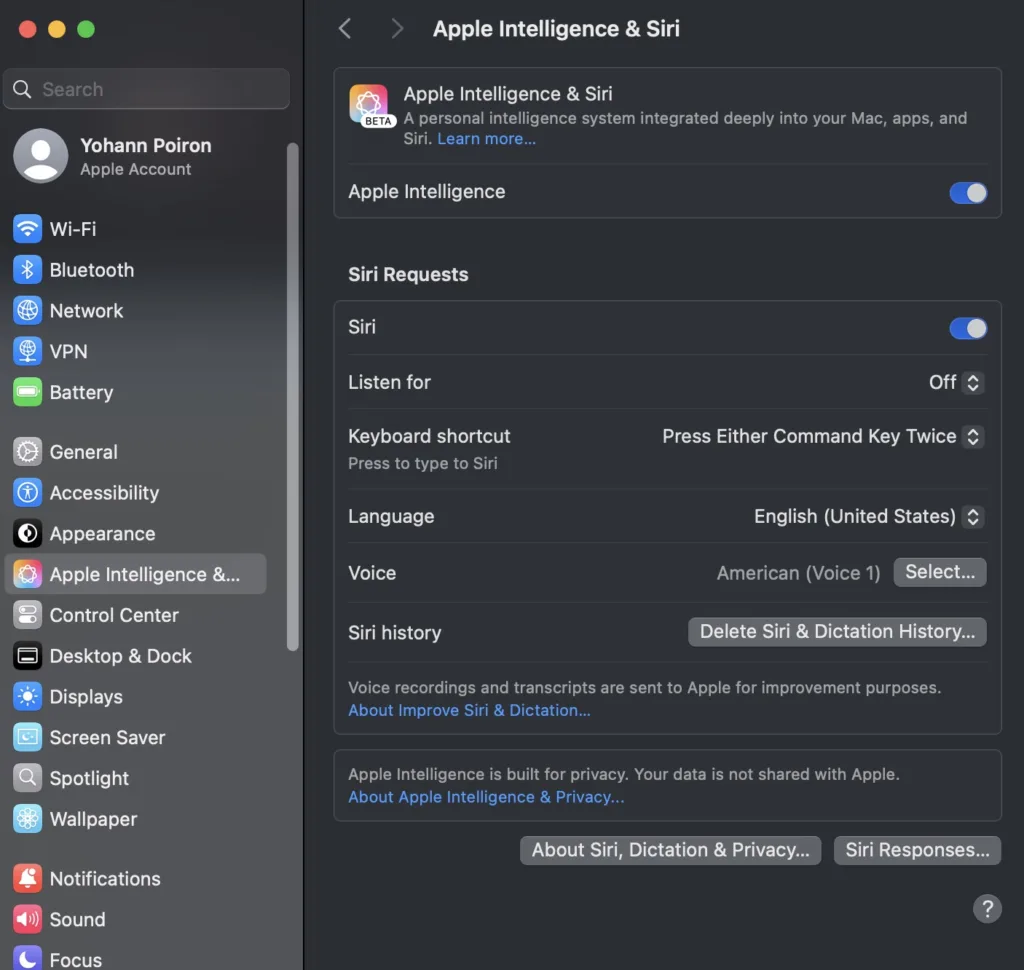
Task: Click the Wallpaper flower icon
Action: pos(27,819)
